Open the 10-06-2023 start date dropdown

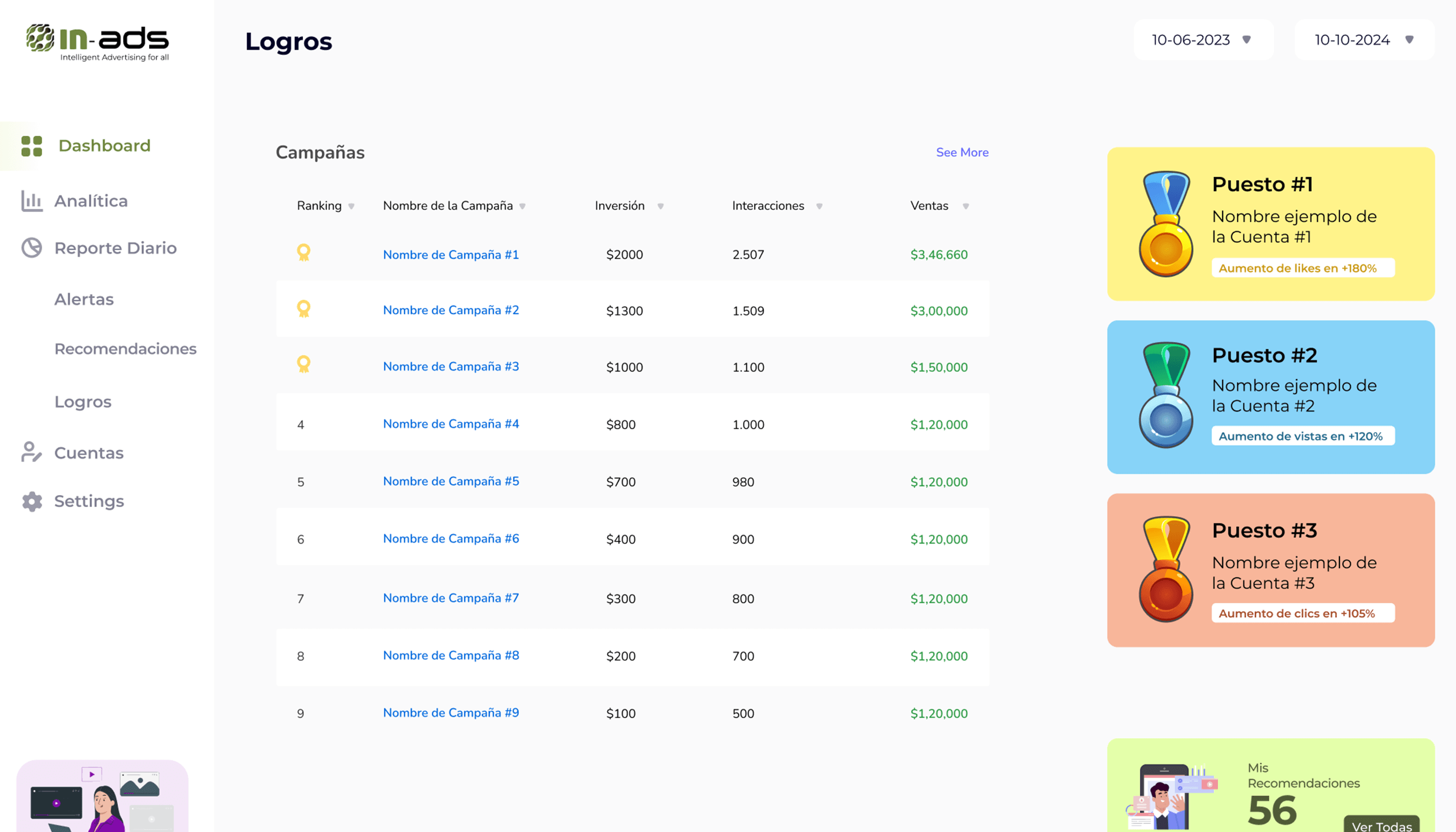click(x=1203, y=40)
